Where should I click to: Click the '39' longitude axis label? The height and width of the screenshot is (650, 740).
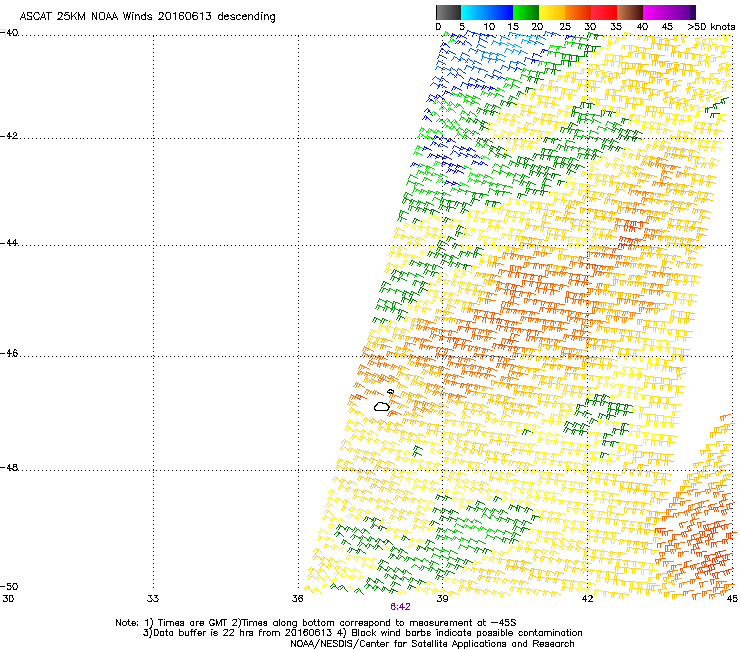point(442,599)
